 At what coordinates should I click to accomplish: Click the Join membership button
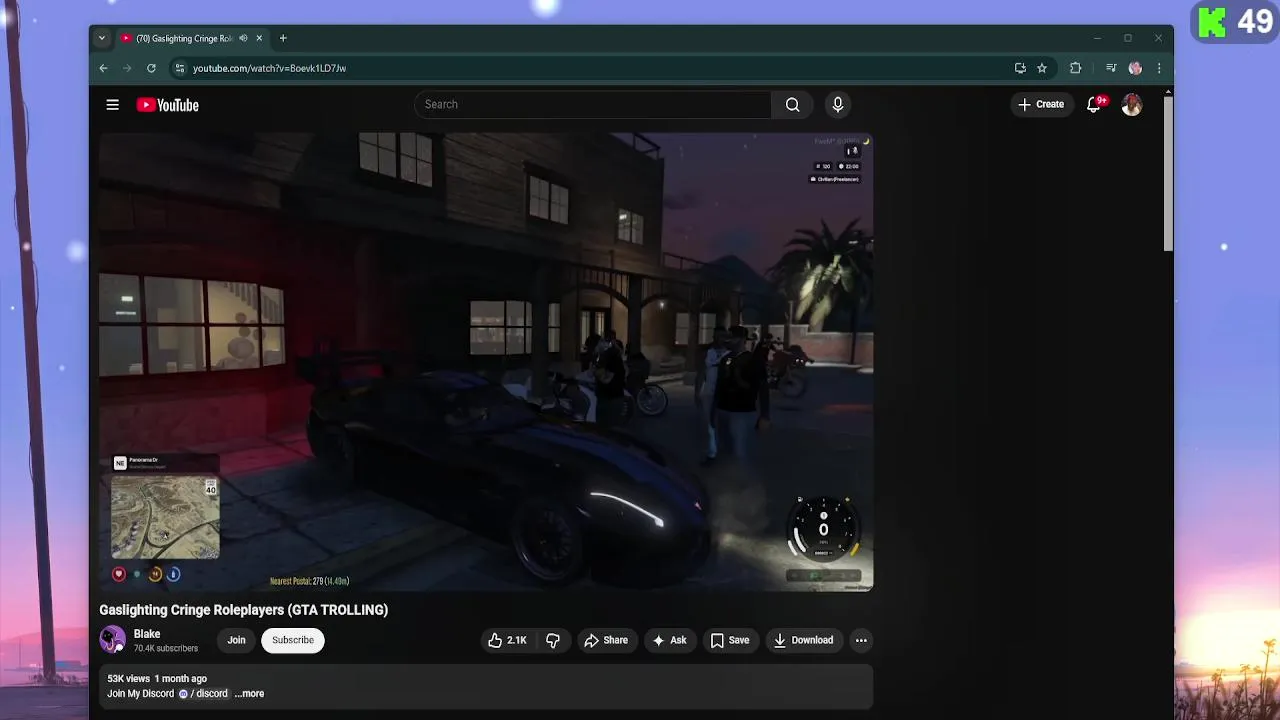pos(236,640)
